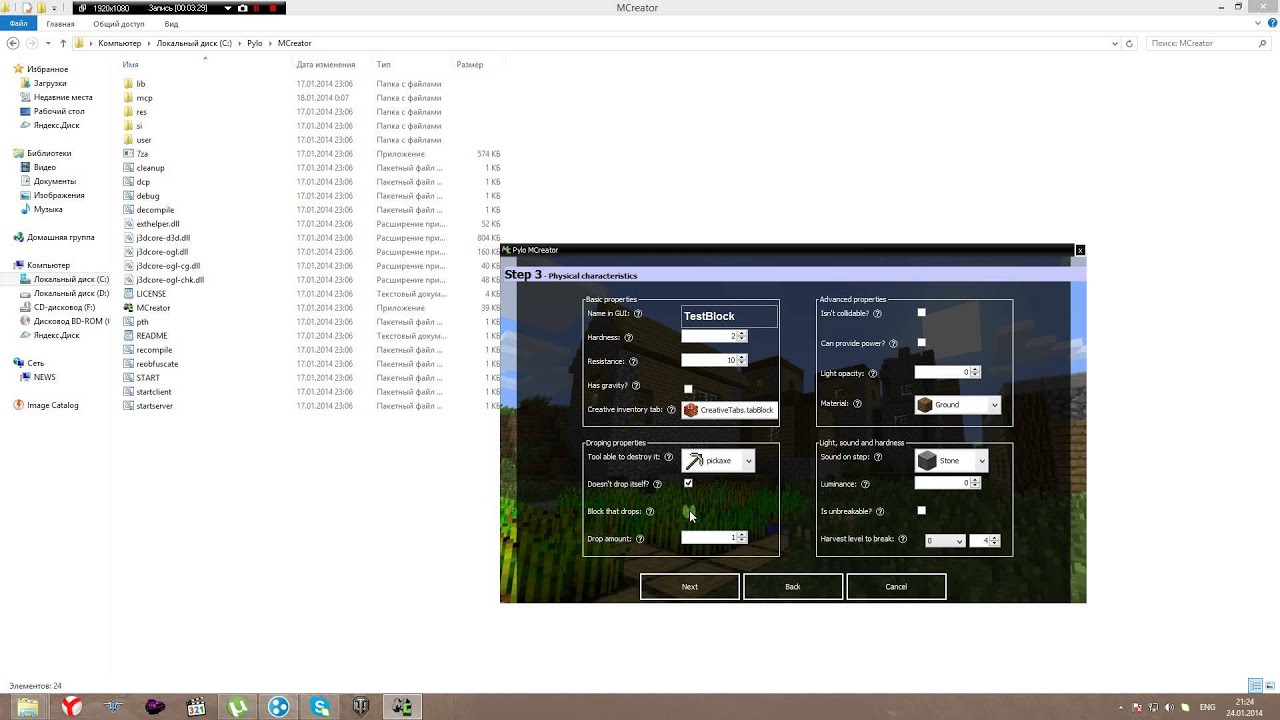Click the Harvest level number stepper showing 4

[x=985, y=541]
